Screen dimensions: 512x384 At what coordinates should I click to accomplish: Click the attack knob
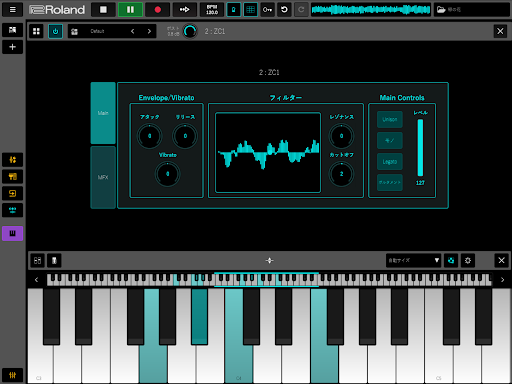[149, 136]
